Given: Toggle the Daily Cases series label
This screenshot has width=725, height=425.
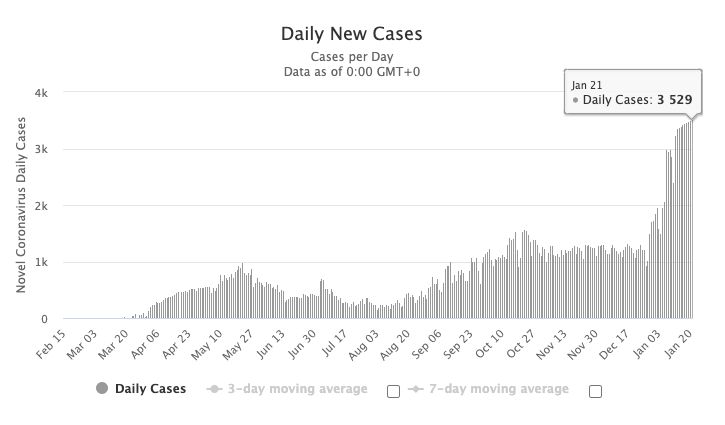Looking at the screenshot, I should tap(150, 389).
